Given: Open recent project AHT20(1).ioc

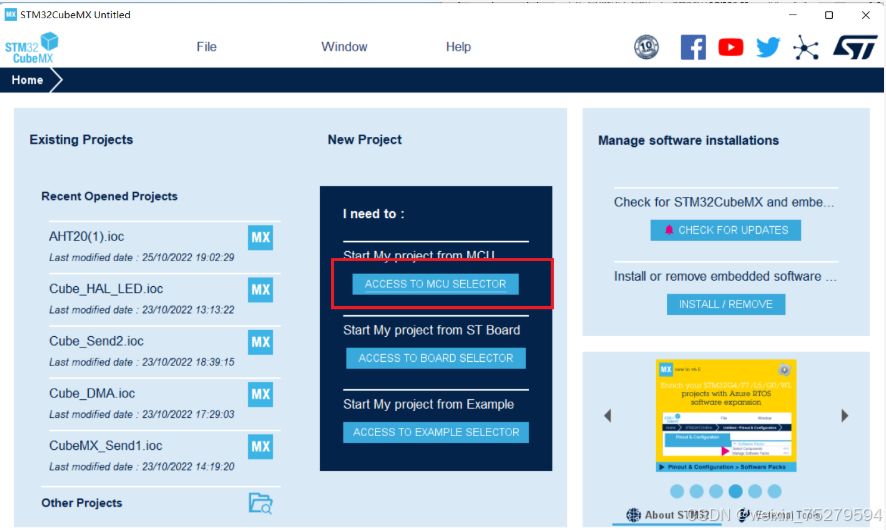Looking at the screenshot, I should pyautogui.click(x=86, y=237).
